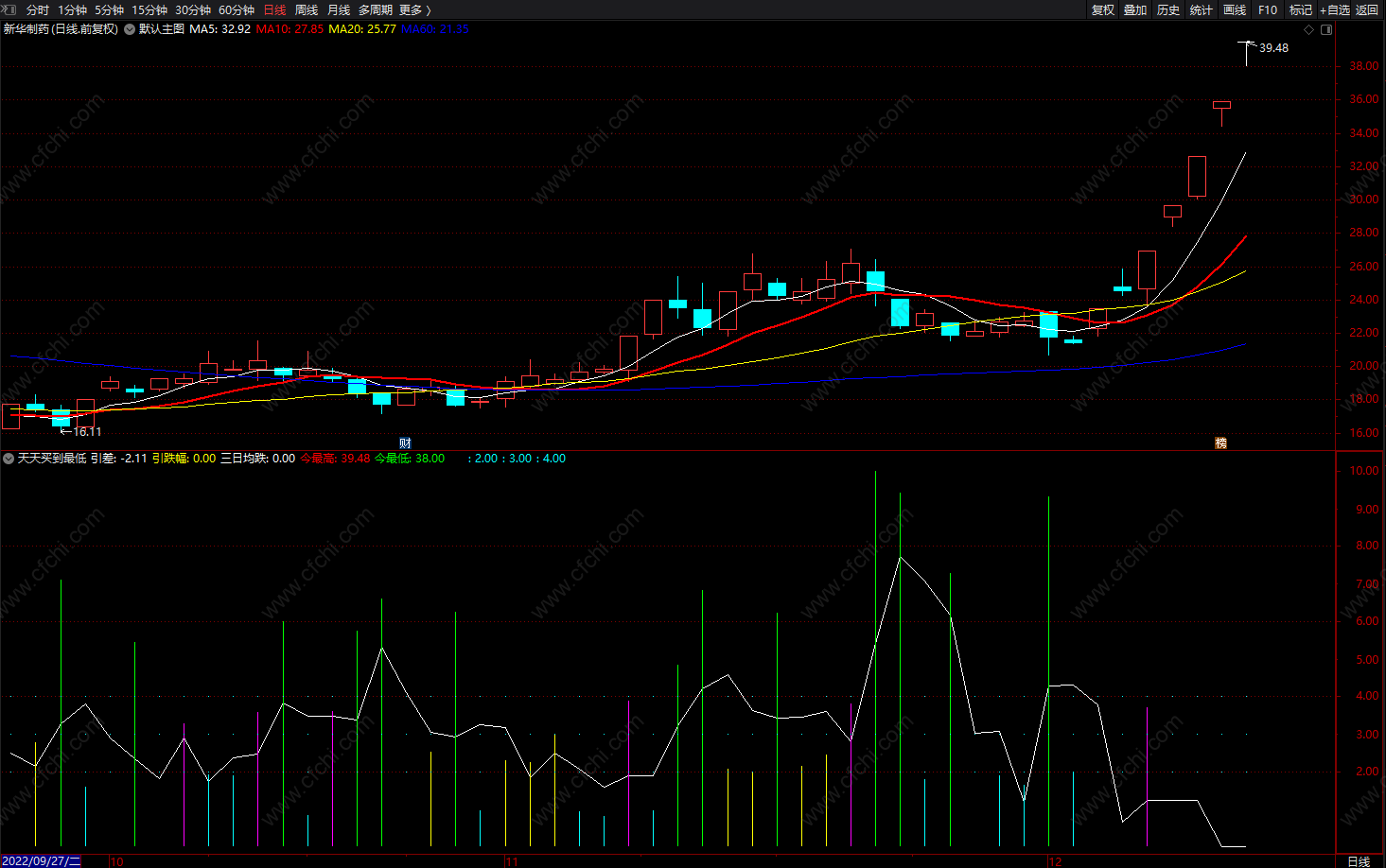Click the 复权 adjustment button

pyautogui.click(x=1103, y=9)
